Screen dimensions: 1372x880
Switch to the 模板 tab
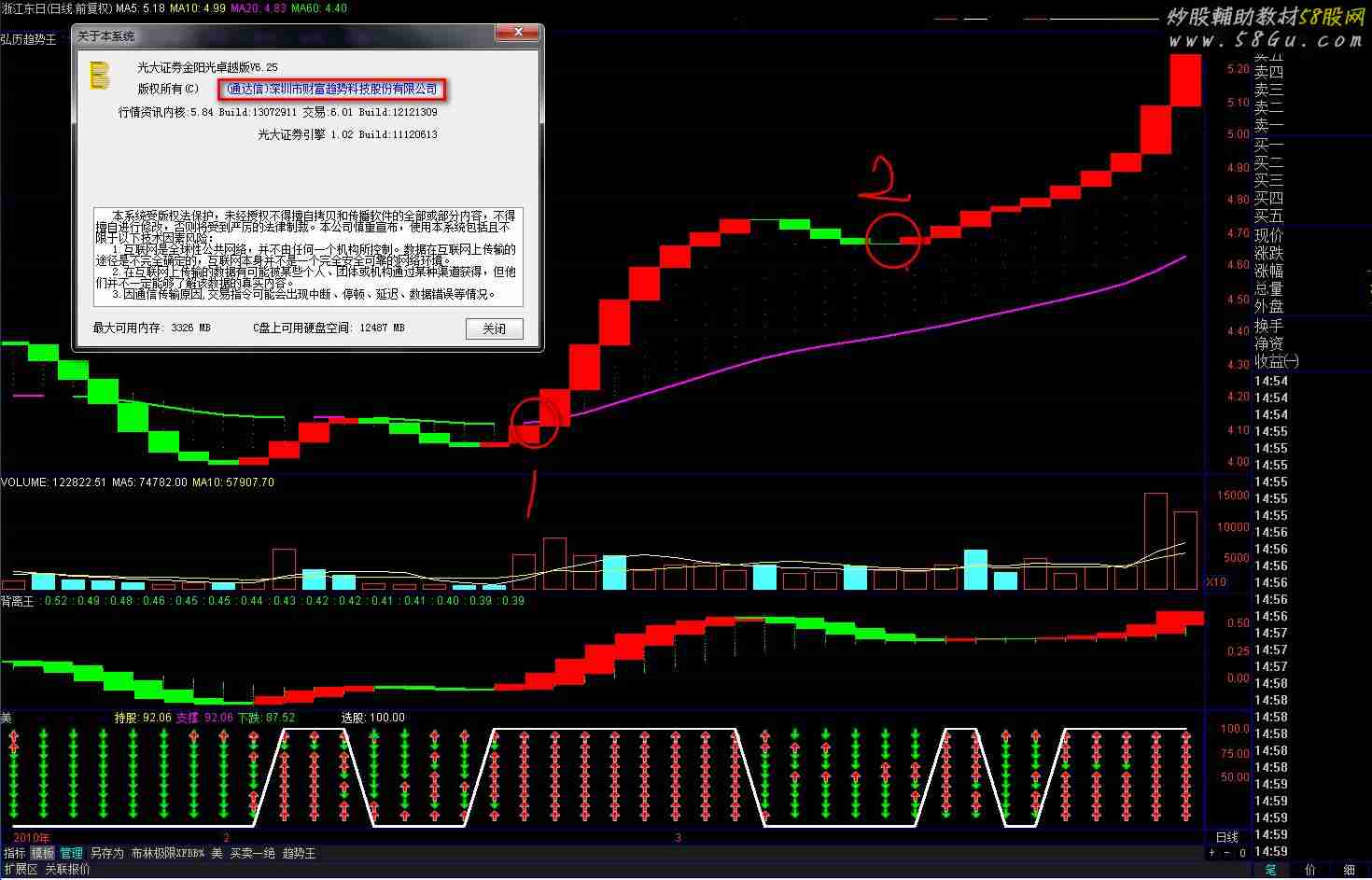(x=43, y=853)
